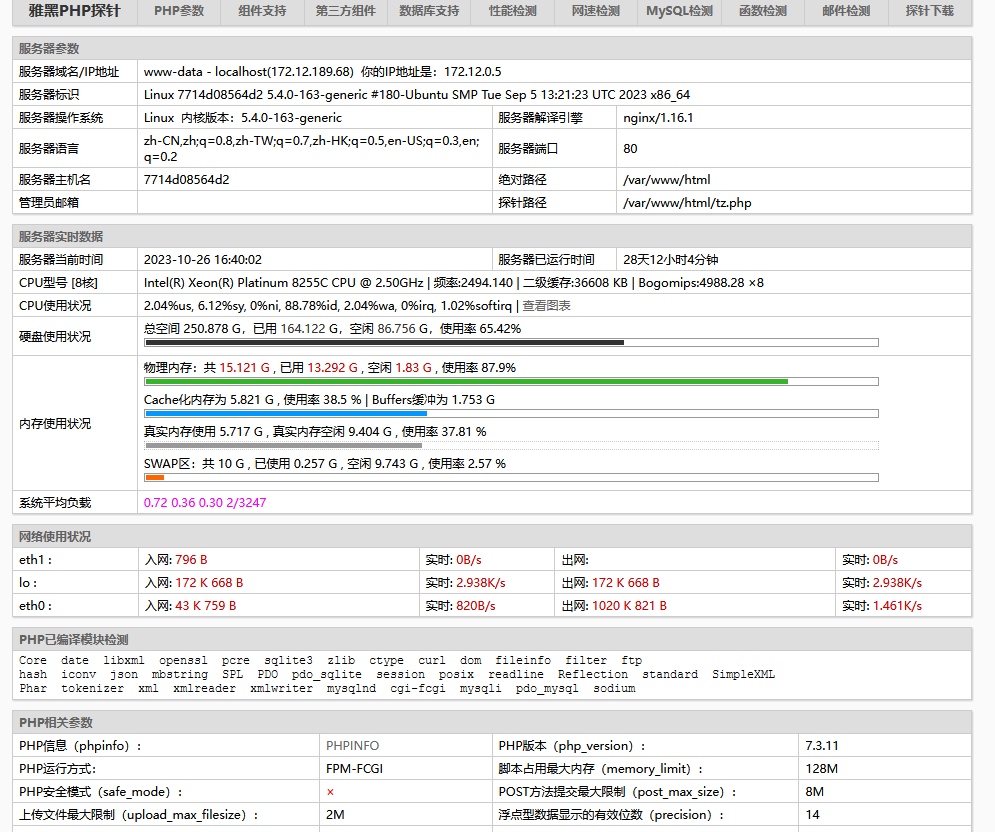Click the FPM-FCGI run mode value
This screenshot has width=995, height=832.
click(x=354, y=769)
